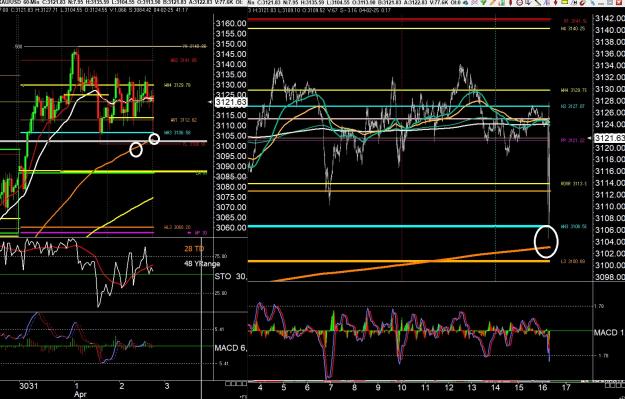Click the date label 3 on the left time axis

pos(167,386)
